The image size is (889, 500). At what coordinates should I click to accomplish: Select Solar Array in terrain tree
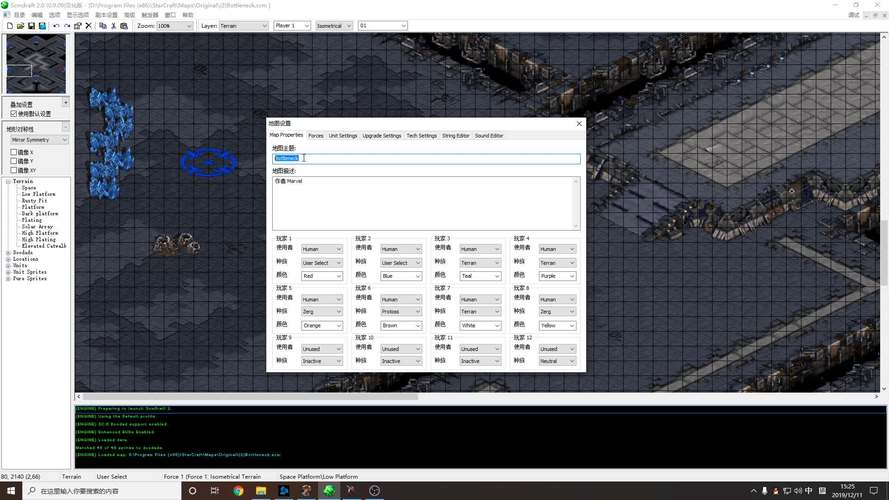tap(37, 227)
